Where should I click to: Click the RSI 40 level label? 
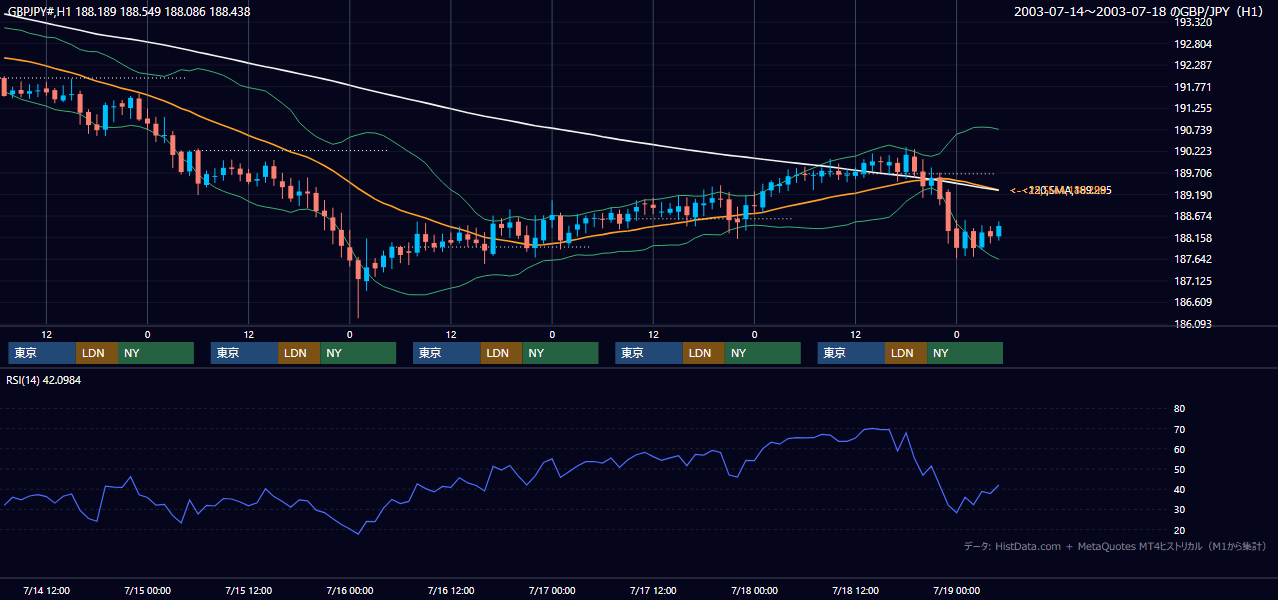click(x=1179, y=489)
